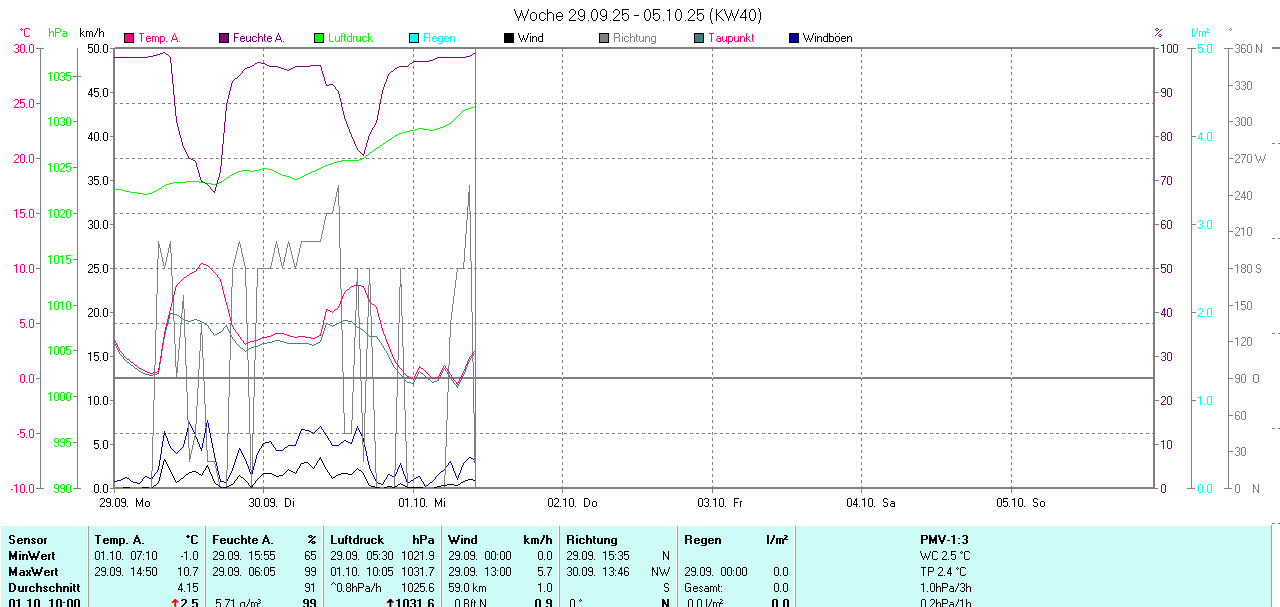
Task: Click the teal Taupunkt legend swatch
Action: click(x=699, y=38)
